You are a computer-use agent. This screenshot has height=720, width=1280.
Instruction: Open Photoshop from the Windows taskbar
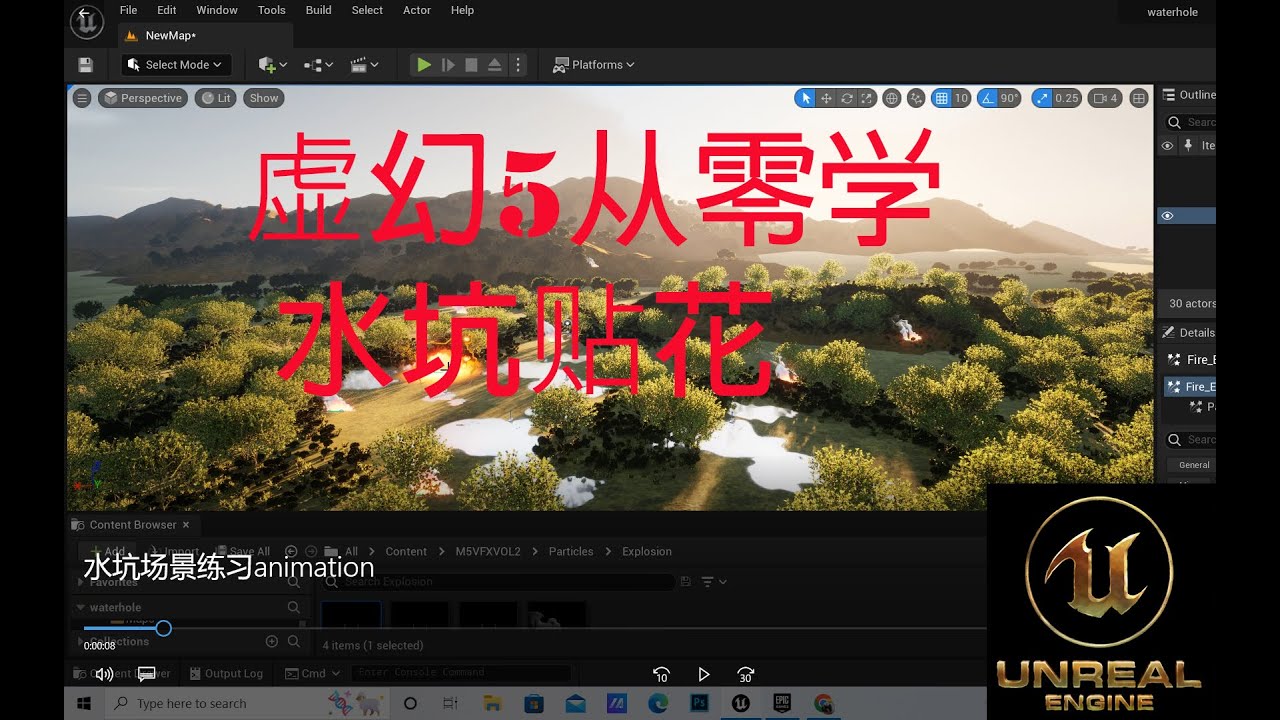(700, 703)
